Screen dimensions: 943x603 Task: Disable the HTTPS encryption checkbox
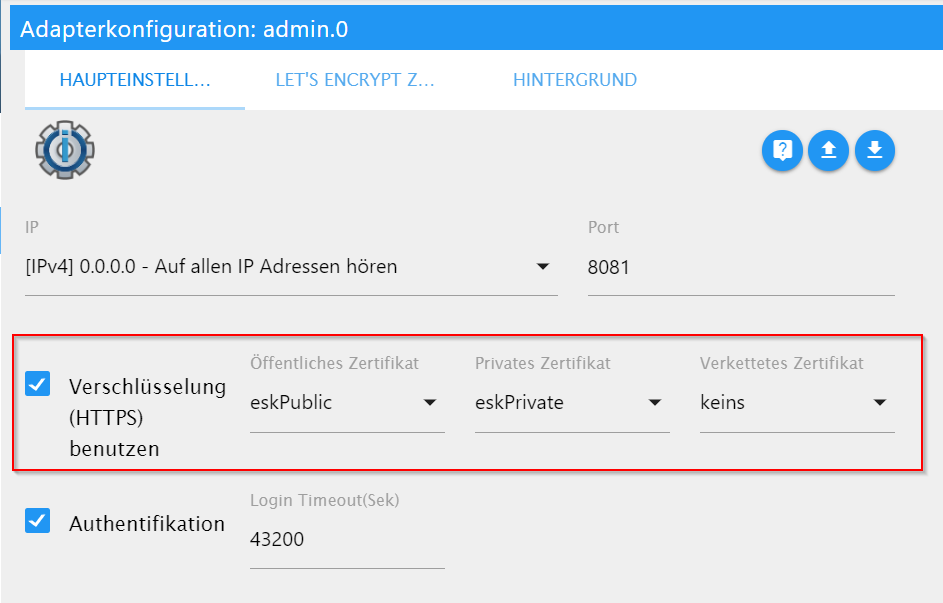(x=38, y=383)
